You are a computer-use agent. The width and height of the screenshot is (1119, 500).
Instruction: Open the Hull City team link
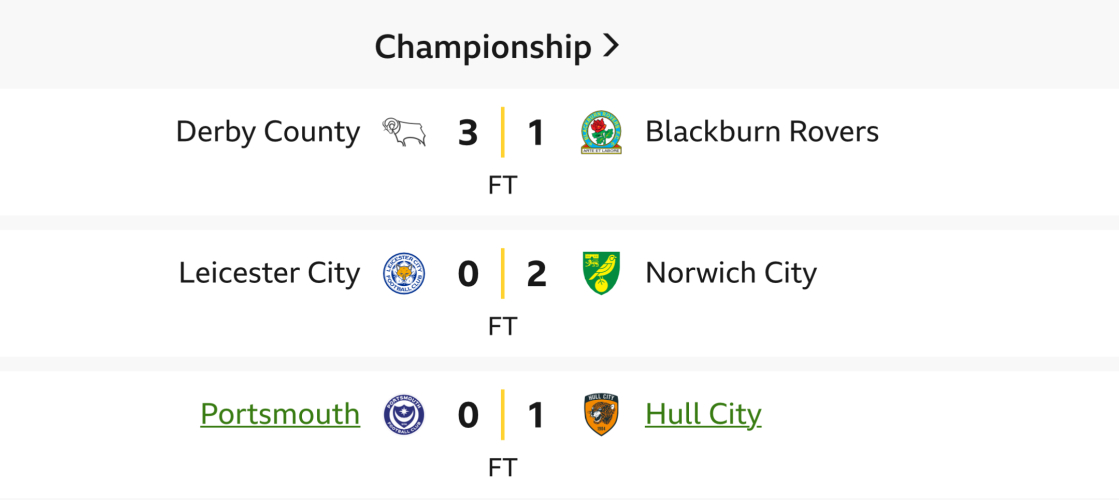pyautogui.click(x=703, y=414)
